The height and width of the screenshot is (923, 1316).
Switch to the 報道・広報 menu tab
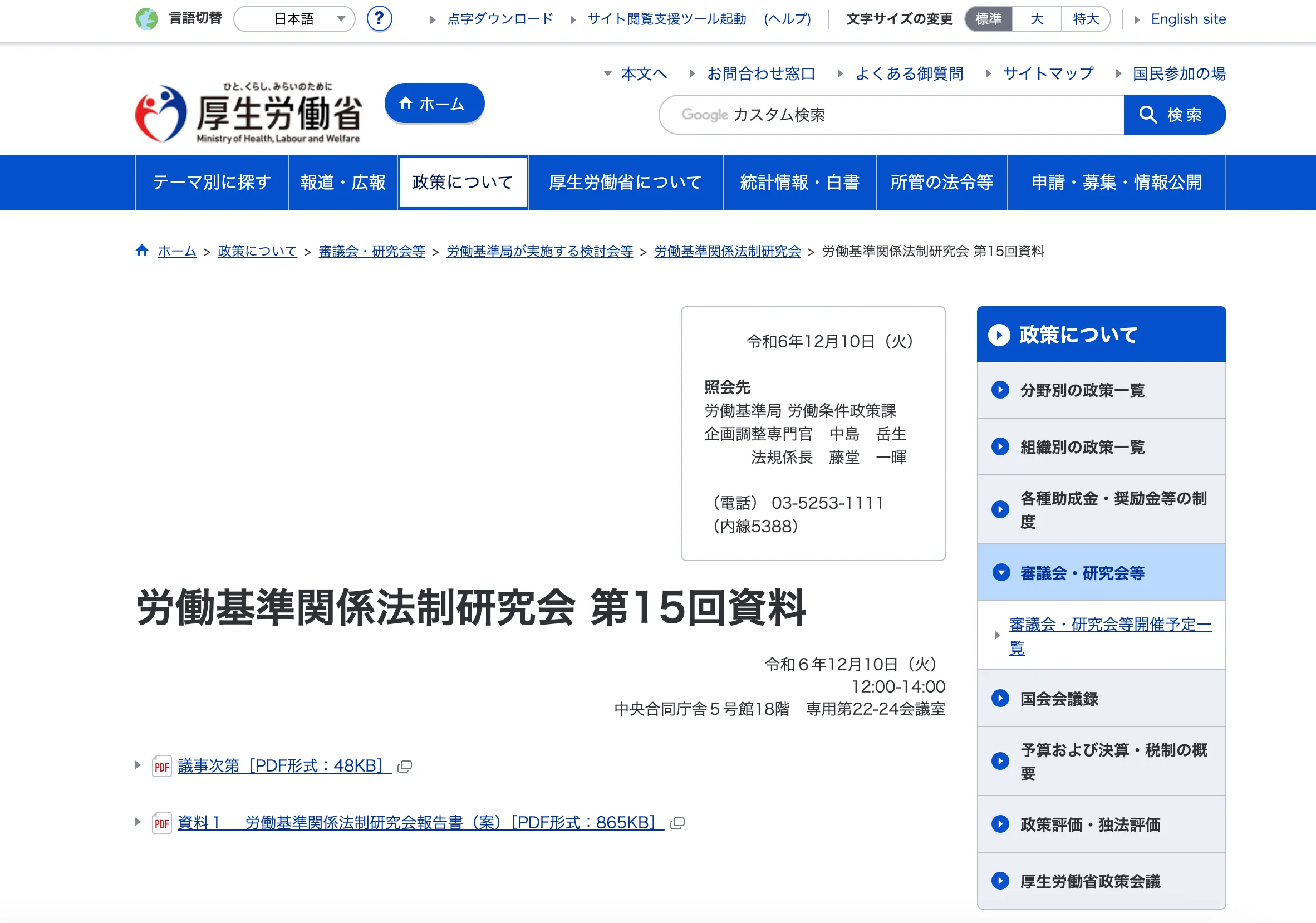(x=342, y=182)
